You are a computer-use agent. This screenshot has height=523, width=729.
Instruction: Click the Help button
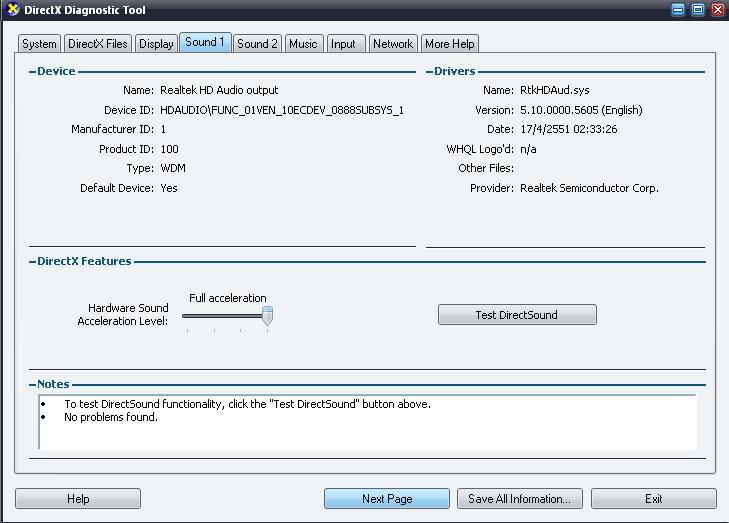[x=78, y=499]
